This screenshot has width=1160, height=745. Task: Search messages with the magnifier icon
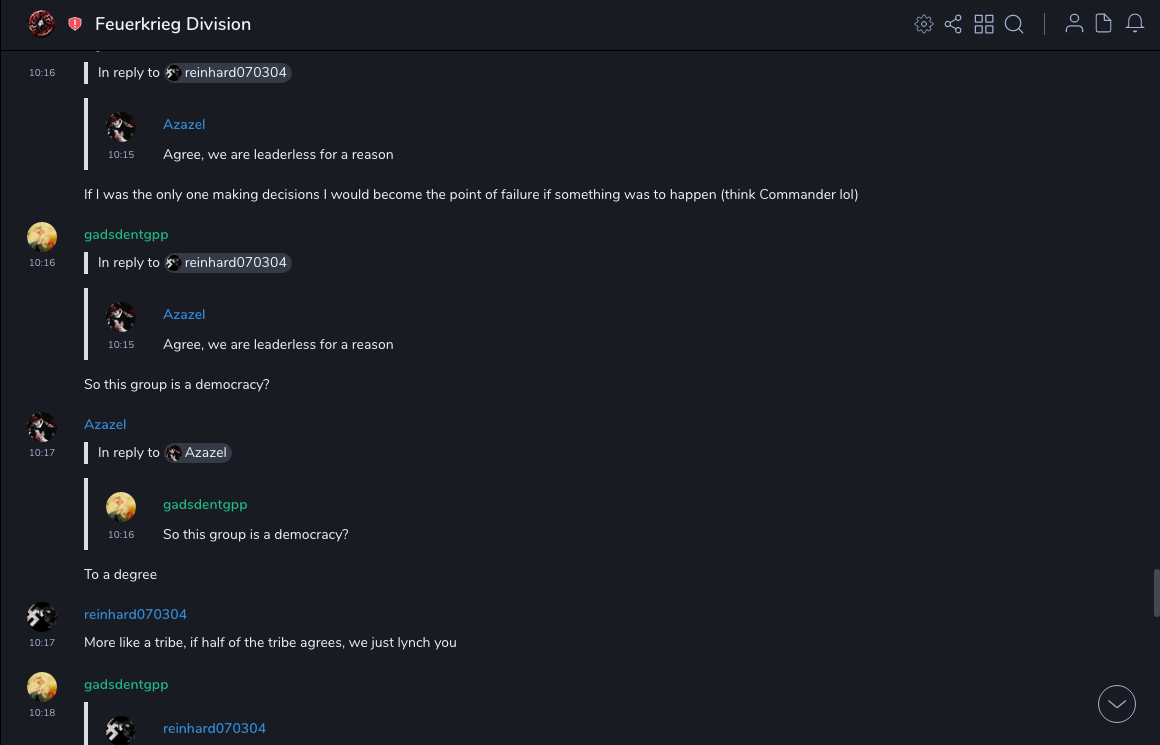1014,24
